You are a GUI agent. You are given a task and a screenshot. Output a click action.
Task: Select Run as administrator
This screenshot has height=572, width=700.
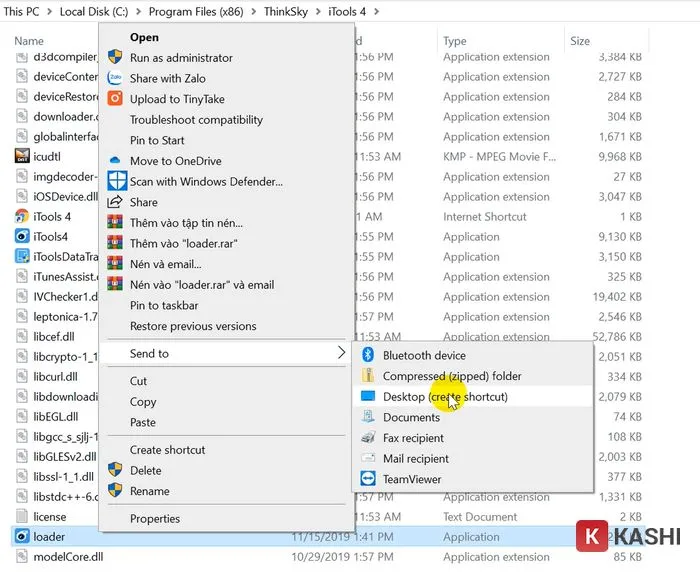pos(227,58)
